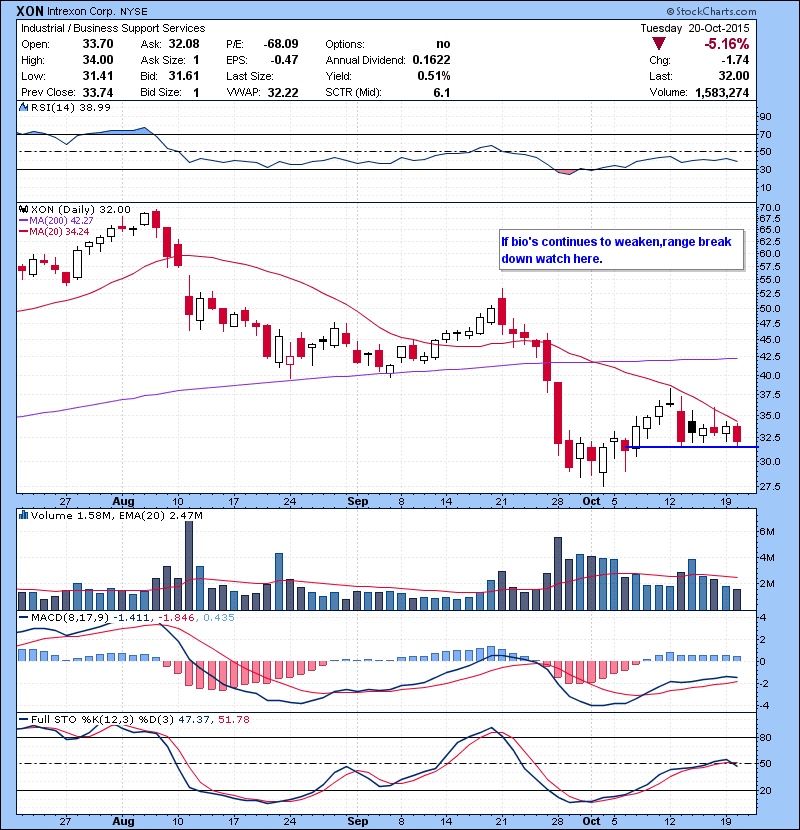Click the MA(20) 34.24 legend text

(59, 232)
